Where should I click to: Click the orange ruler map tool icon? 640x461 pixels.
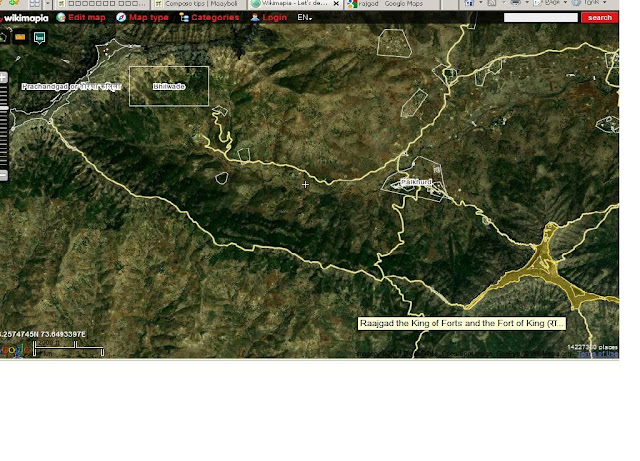click(x=20, y=37)
